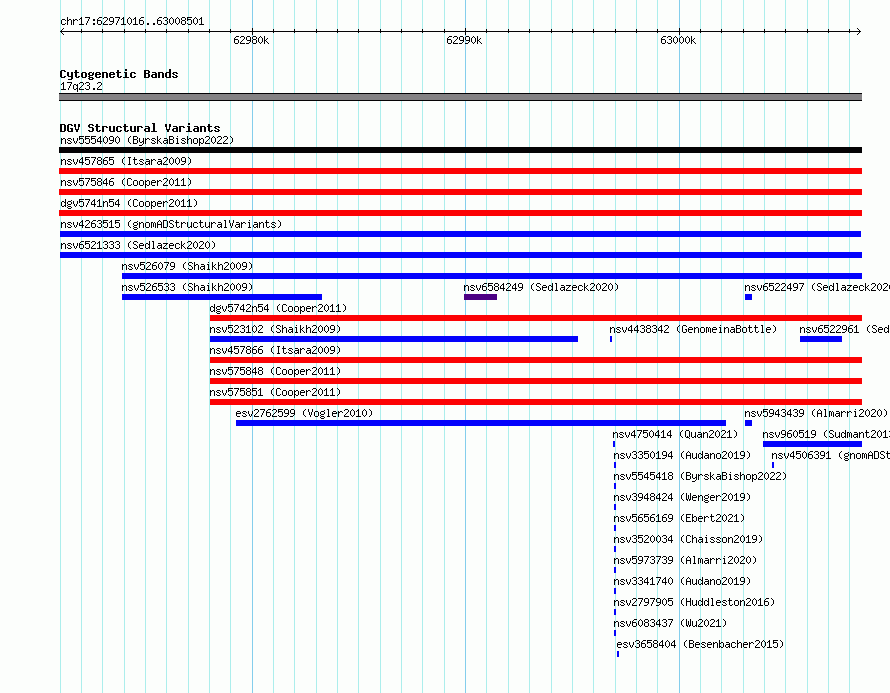The width and height of the screenshot is (890, 693).
Task: Open nsv4263515 (gnomADStructuralVariants) label
Action: coord(171,224)
